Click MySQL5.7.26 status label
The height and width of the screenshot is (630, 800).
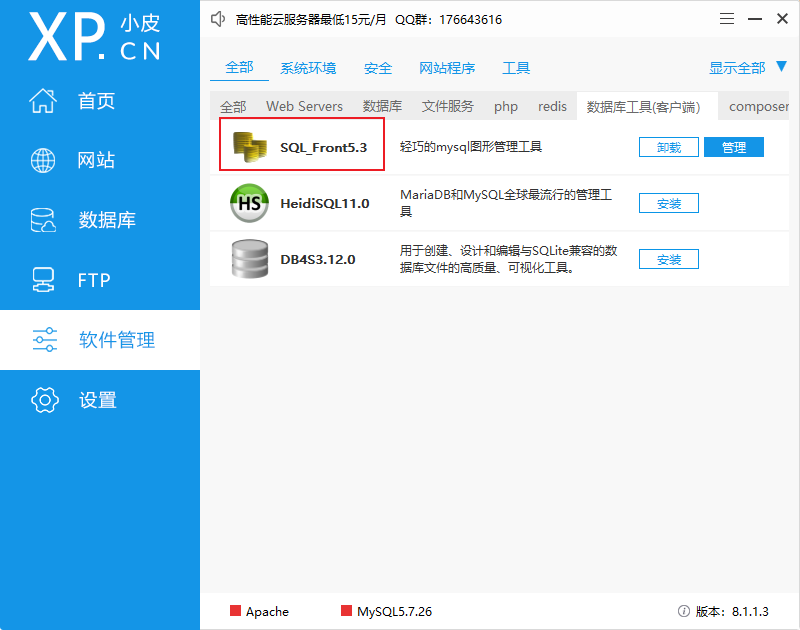(x=394, y=611)
